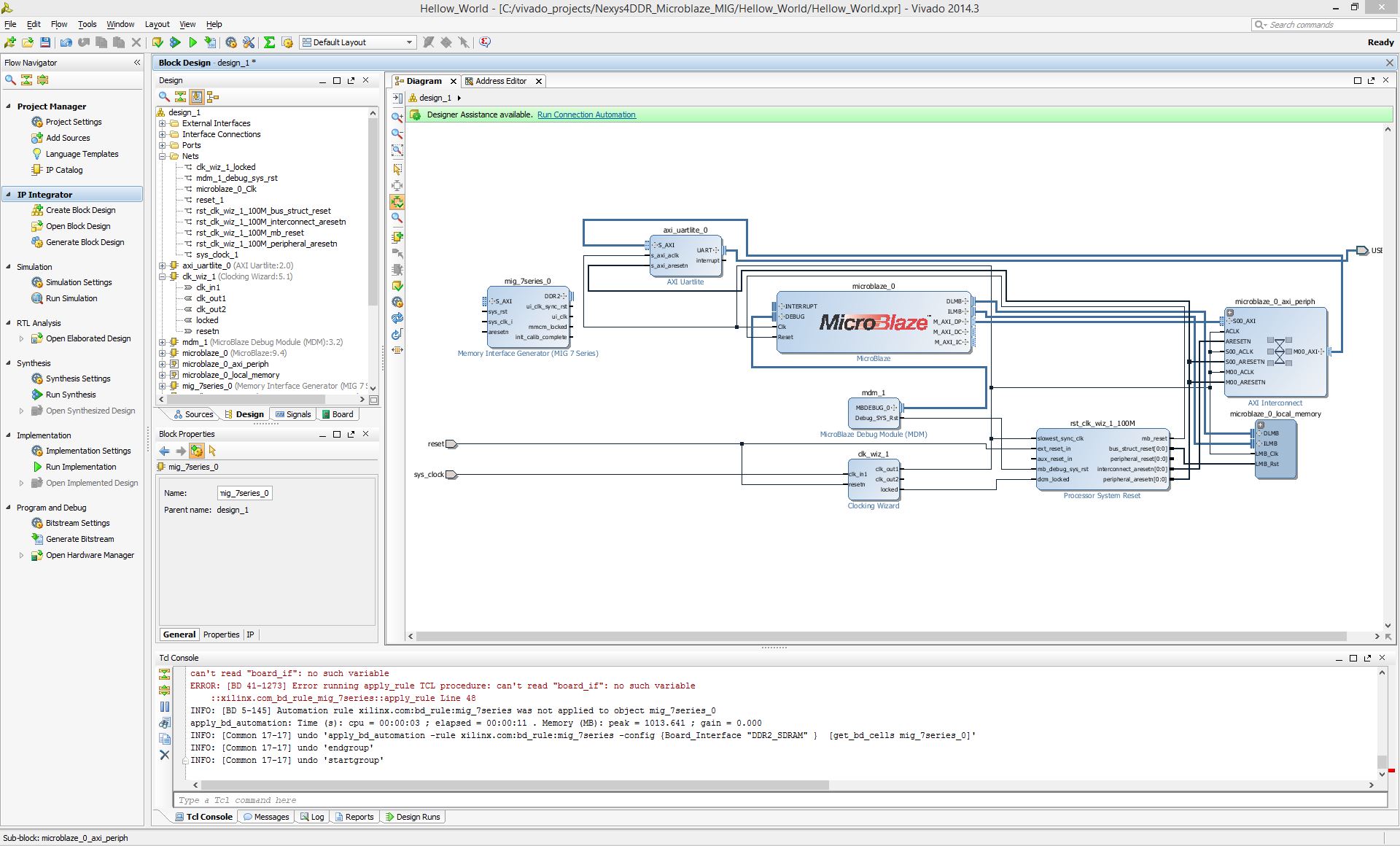Image resolution: width=1400 pixels, height=846 pixels.
Task: Expand the External Interfaces tree node
Action: click(x=163, y=123)
